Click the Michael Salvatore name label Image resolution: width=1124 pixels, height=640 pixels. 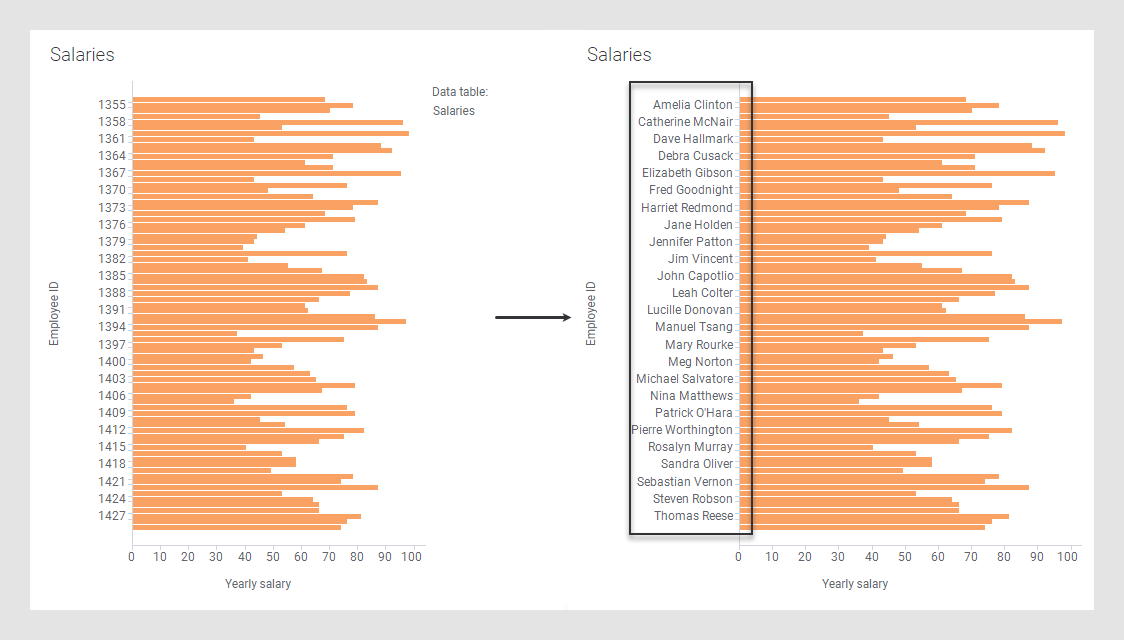[685, 379]
